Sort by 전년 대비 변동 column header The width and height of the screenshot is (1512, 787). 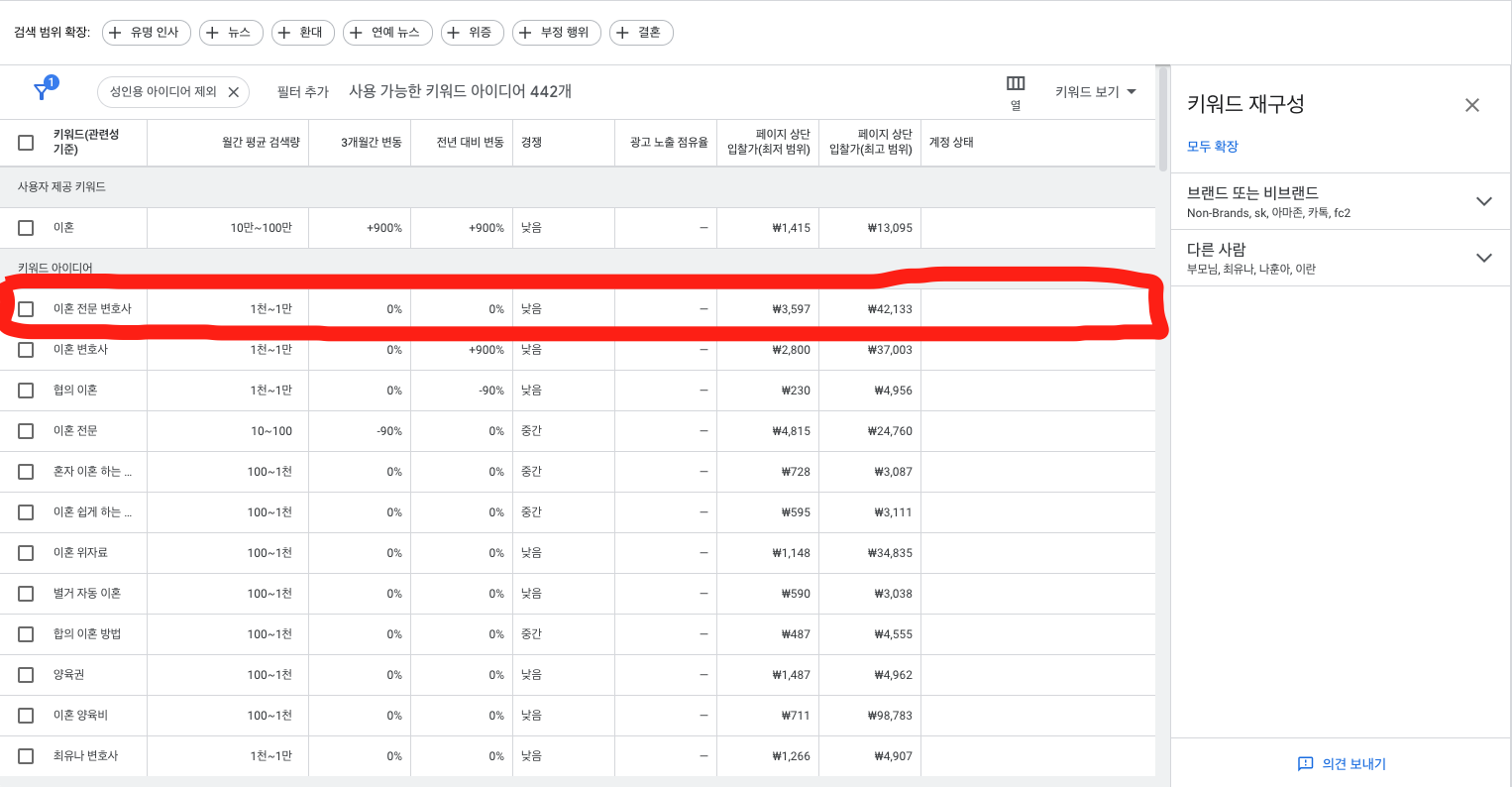[x=471, y=143]
